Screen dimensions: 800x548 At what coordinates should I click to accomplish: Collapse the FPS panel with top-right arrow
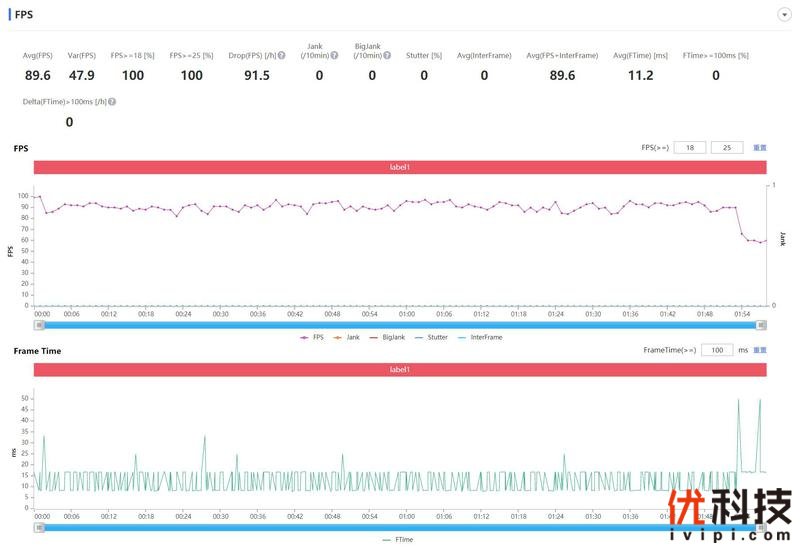[783, 15]
